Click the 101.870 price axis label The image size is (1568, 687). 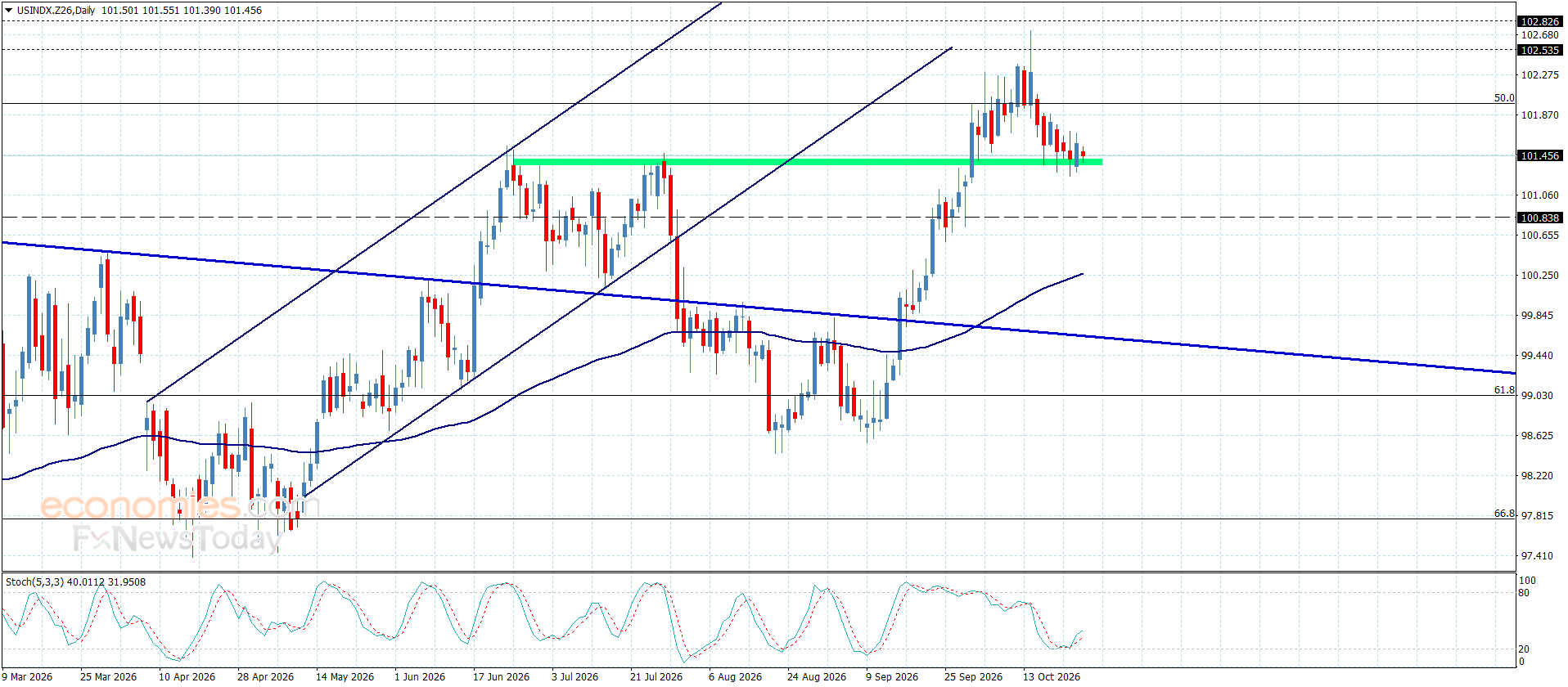[x=1539, y=115]
